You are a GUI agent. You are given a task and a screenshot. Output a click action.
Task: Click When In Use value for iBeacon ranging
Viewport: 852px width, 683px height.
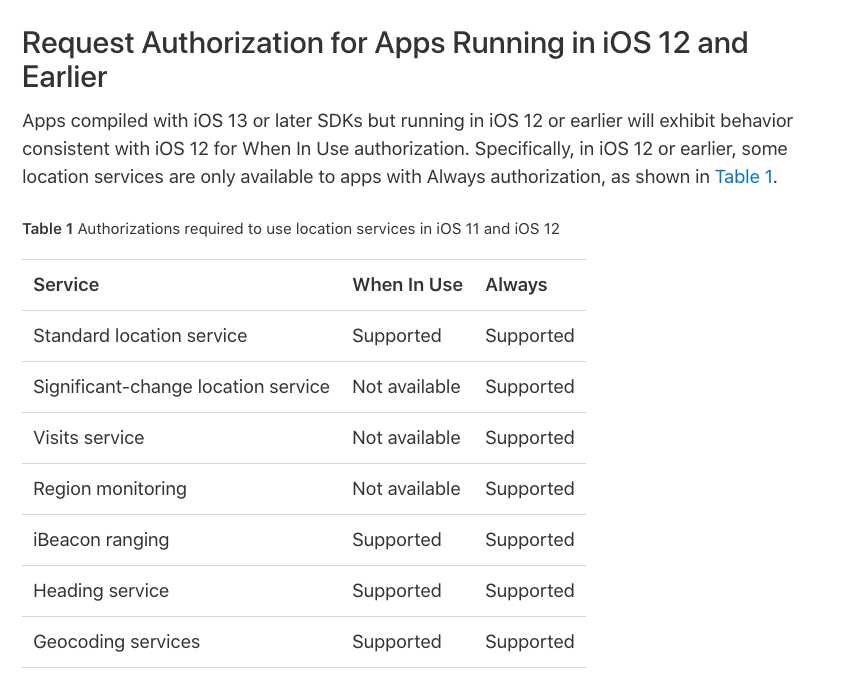click(397, 540)
